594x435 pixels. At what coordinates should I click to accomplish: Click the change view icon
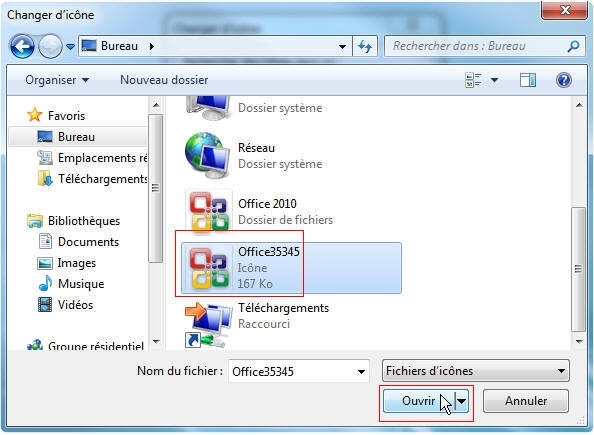point(473,80)
